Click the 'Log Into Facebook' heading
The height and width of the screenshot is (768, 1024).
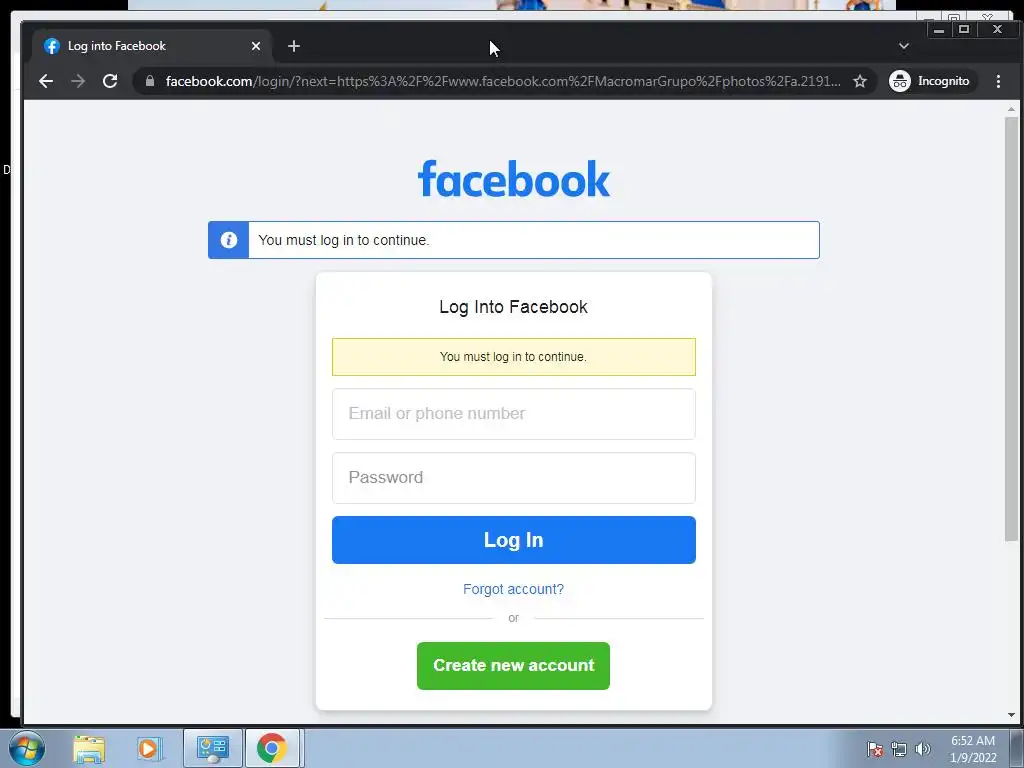[x=513, y=307]
